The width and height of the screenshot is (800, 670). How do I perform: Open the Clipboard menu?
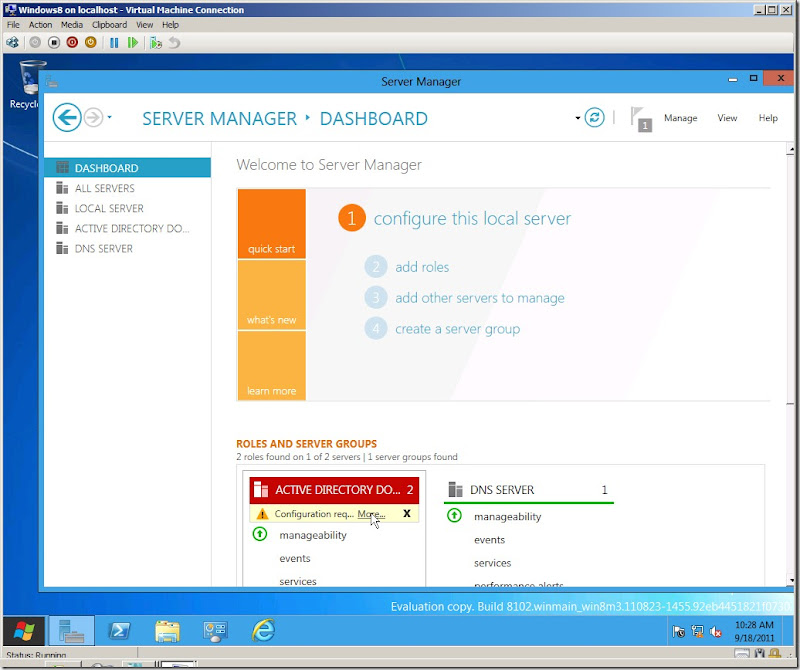[110, 24]
